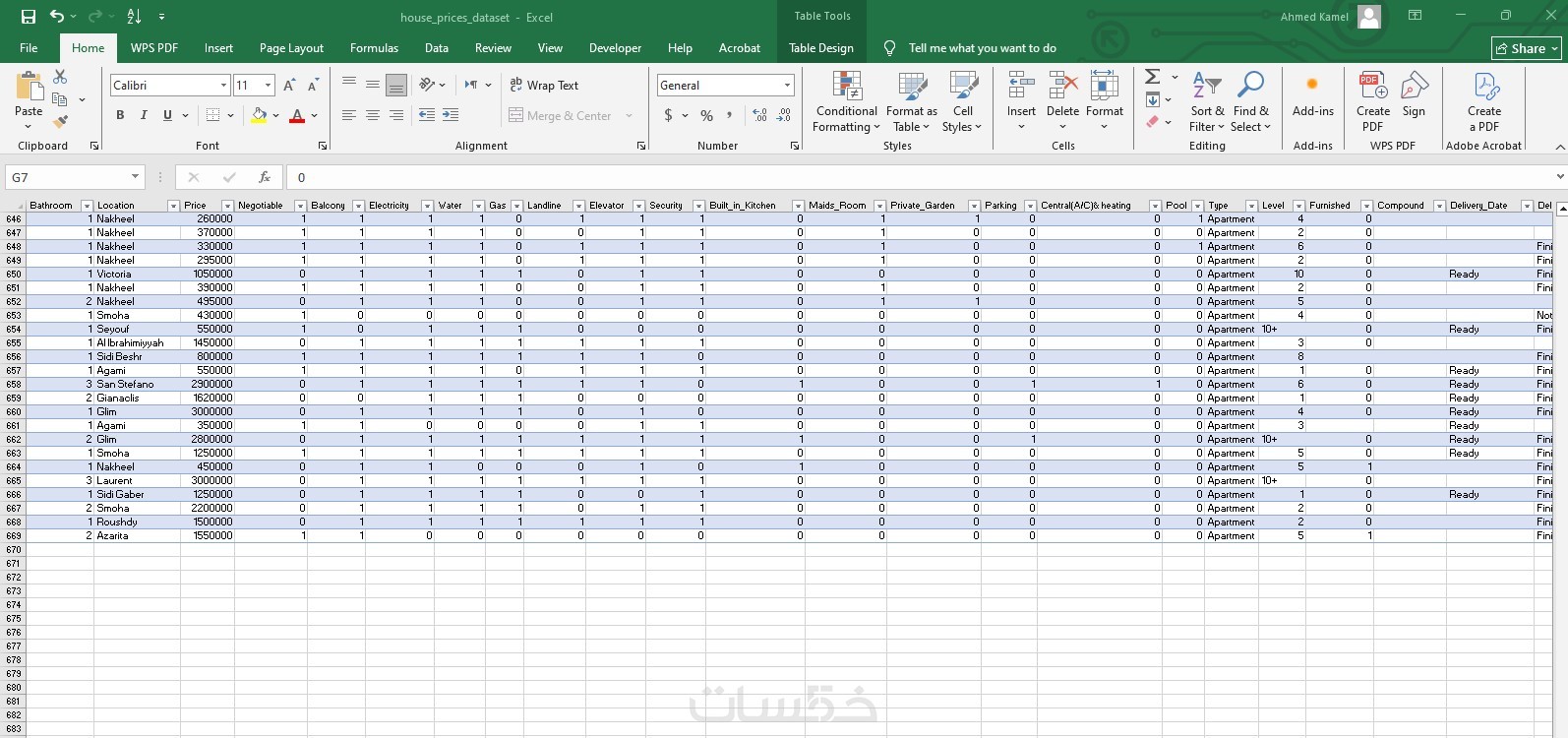Increase font size with the large A icon
1568x738 pixels.
point(289,86)
